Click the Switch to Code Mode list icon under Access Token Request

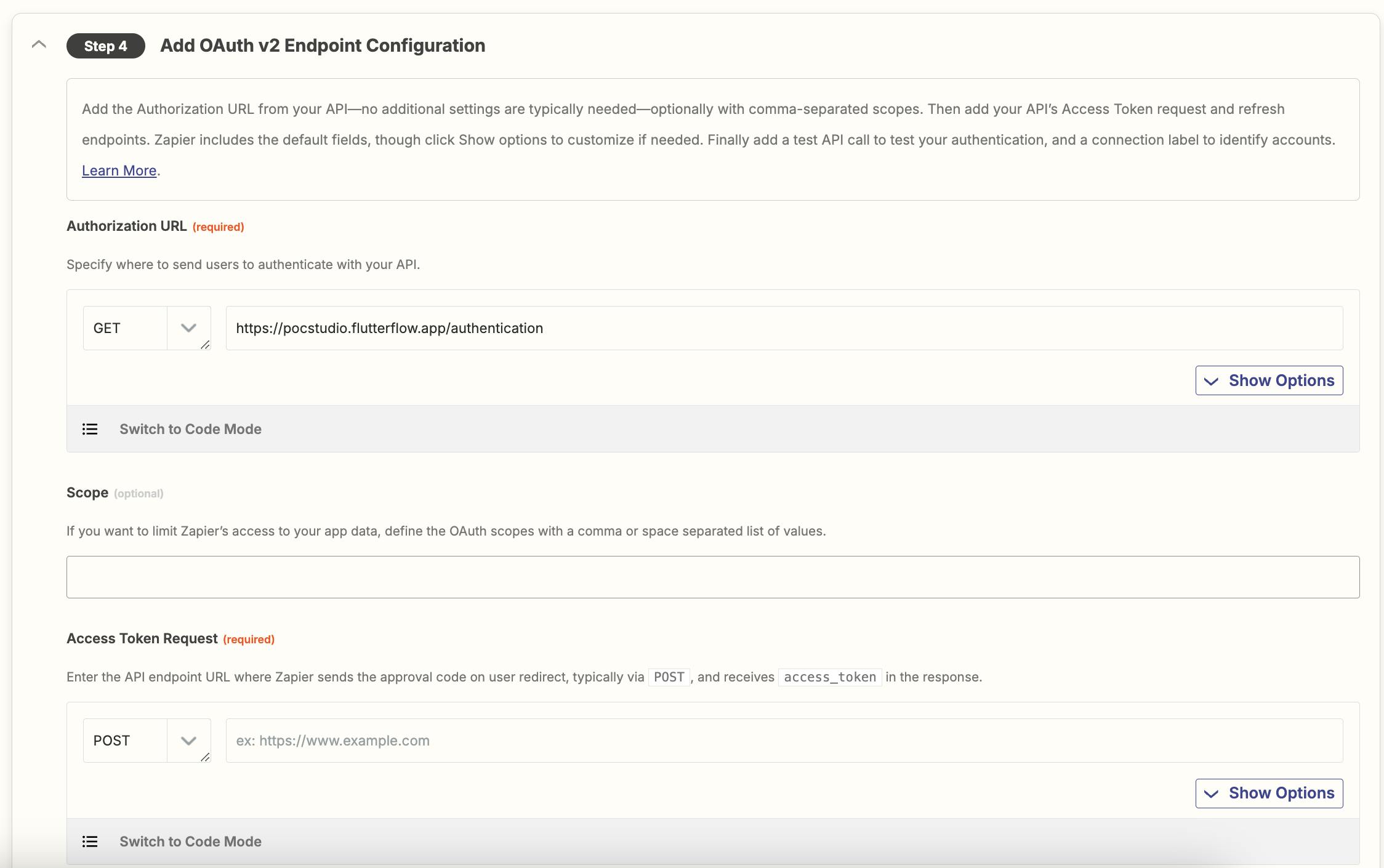coord(90,842)
